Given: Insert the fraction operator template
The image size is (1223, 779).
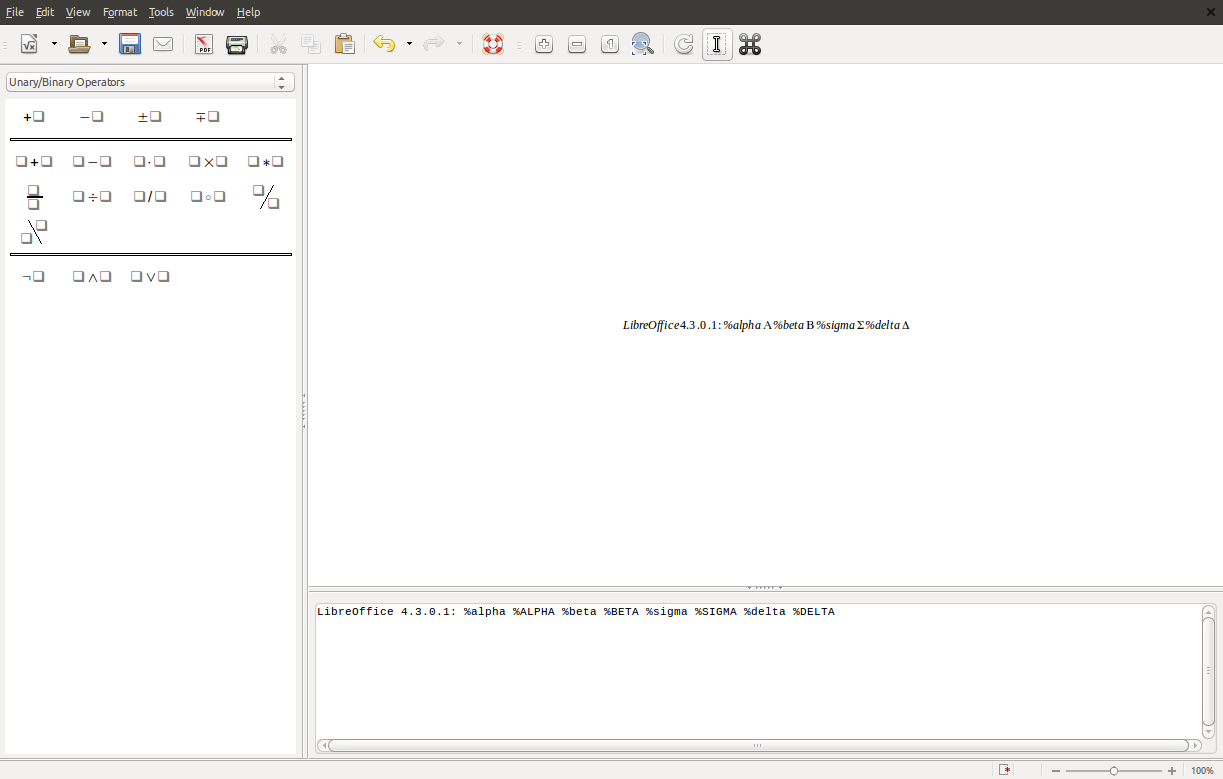Looking at the screenshot, I should click(x=34, y=197).
